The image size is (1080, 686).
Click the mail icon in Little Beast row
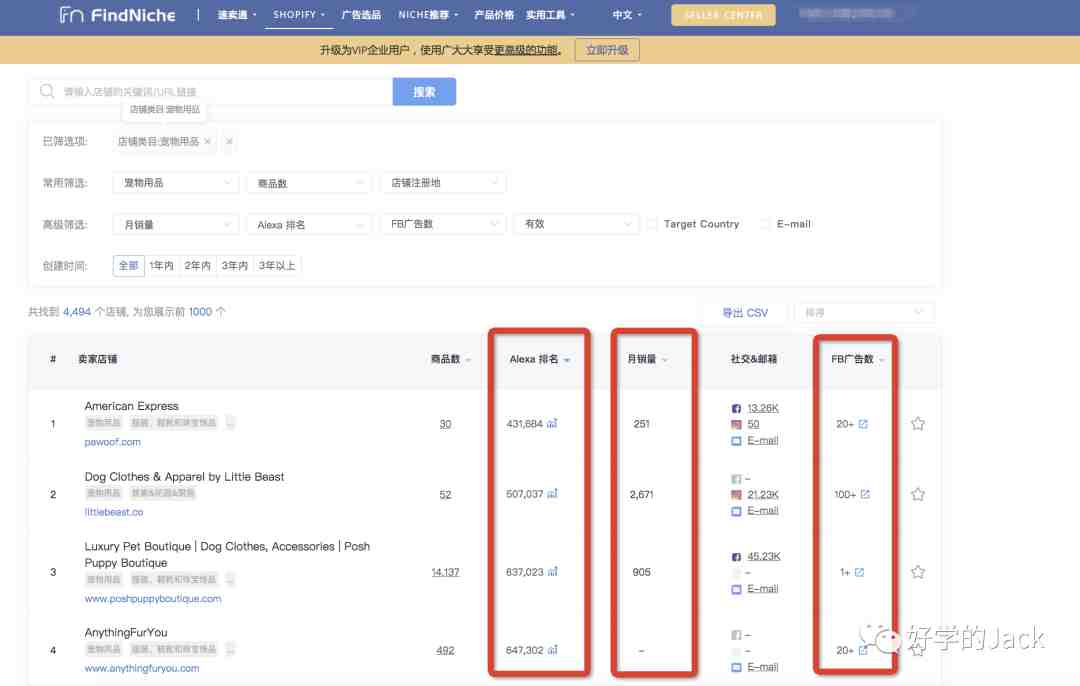(736, 511)
